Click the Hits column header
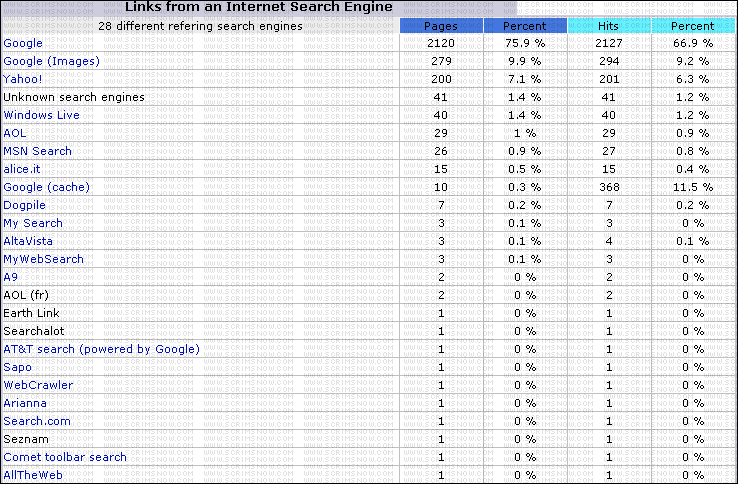 tap(609, 25)
